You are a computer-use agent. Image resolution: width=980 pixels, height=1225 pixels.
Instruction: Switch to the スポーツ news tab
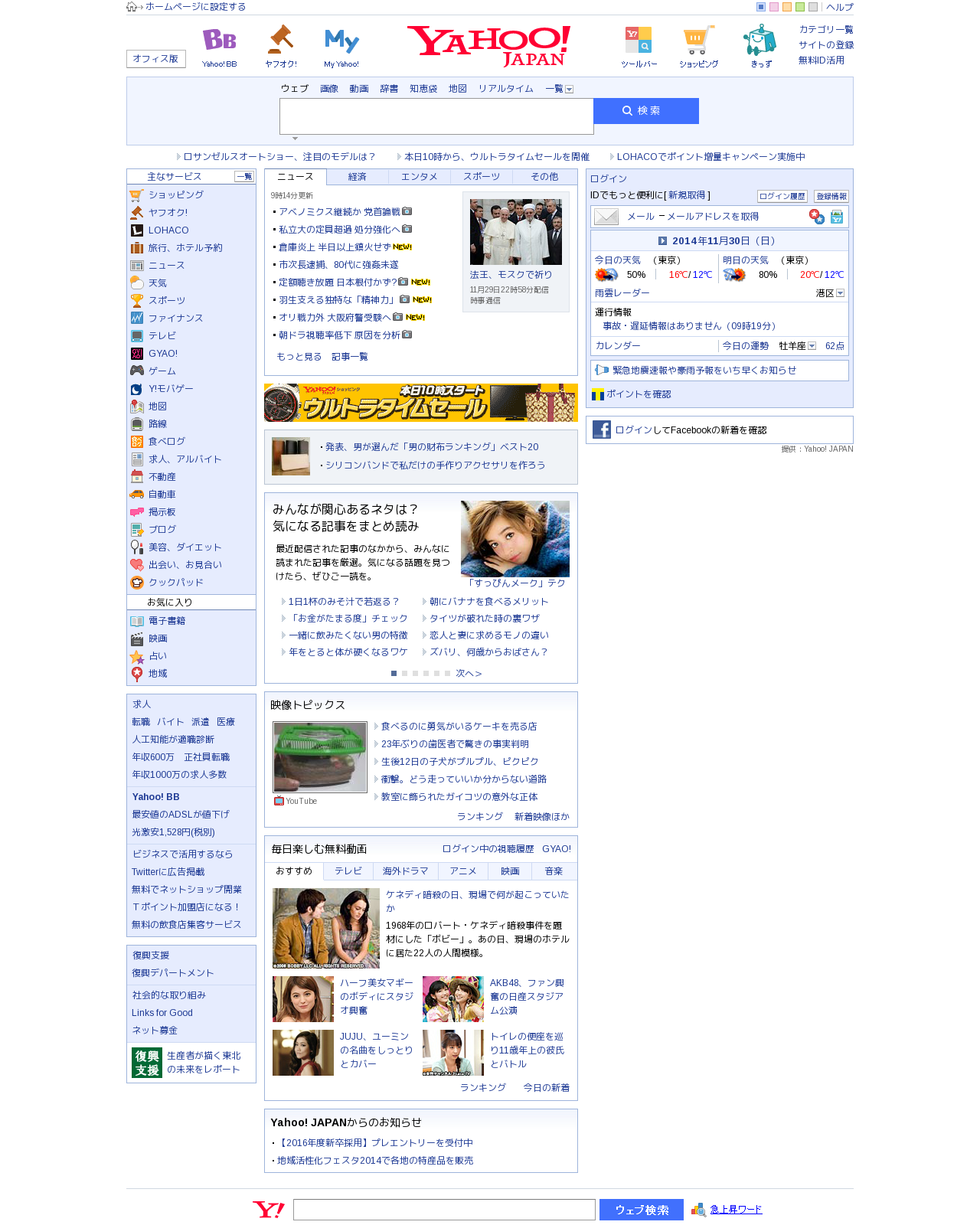pyautogui.click(x=482, y=177)
